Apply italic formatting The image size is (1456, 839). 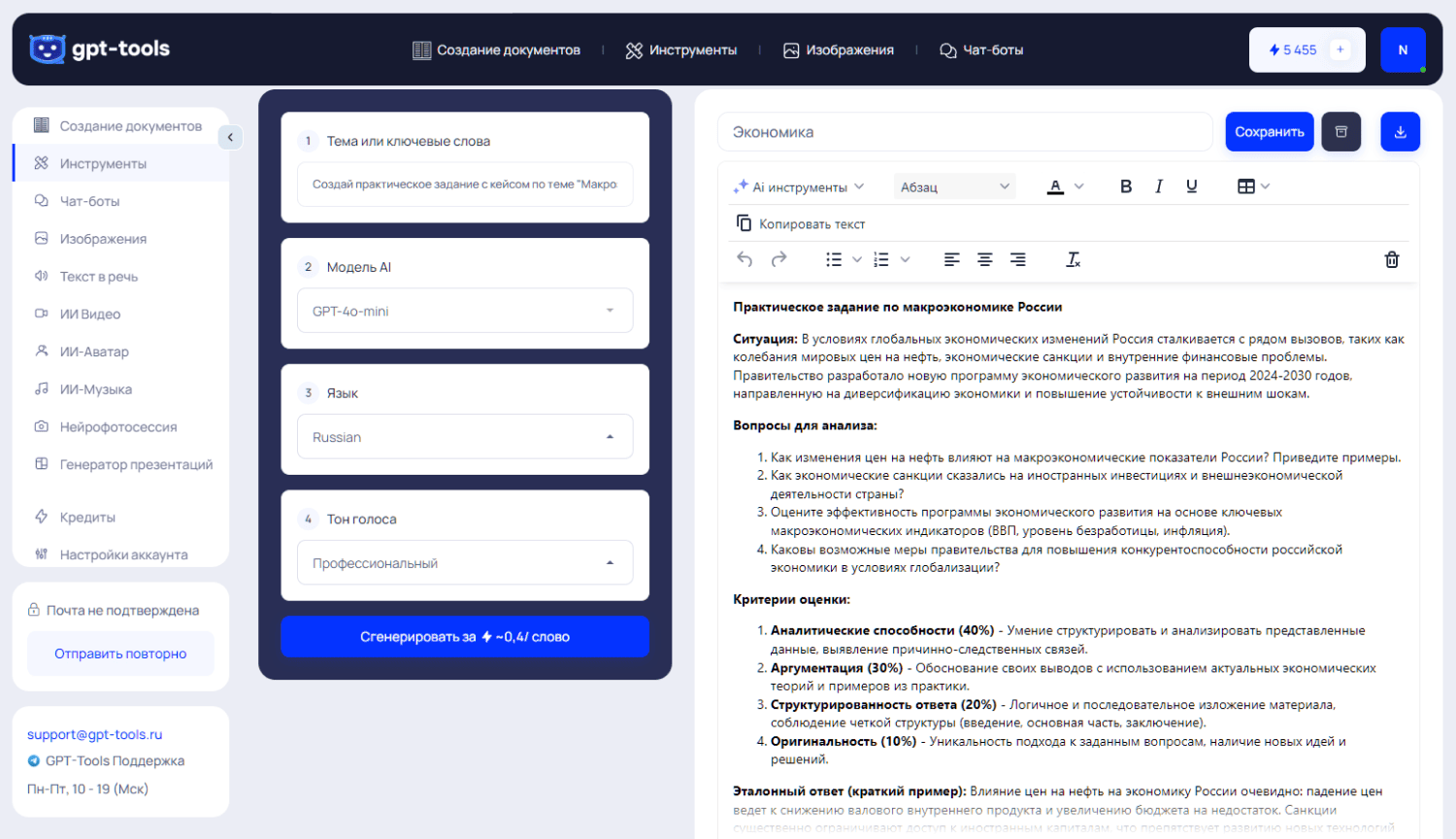(x=1158, y=186)
